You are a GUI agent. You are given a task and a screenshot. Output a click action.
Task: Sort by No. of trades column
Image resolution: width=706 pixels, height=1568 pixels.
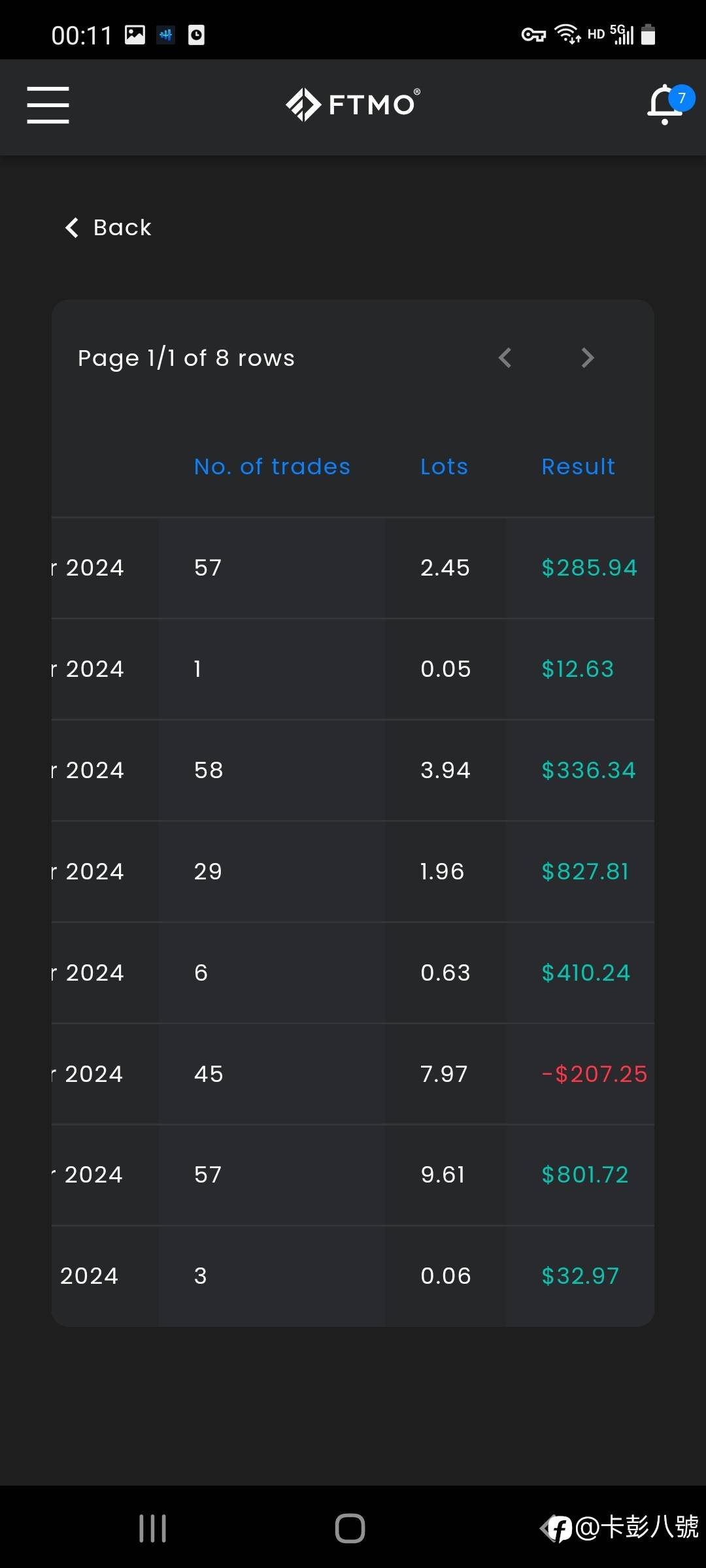[272, 466]
